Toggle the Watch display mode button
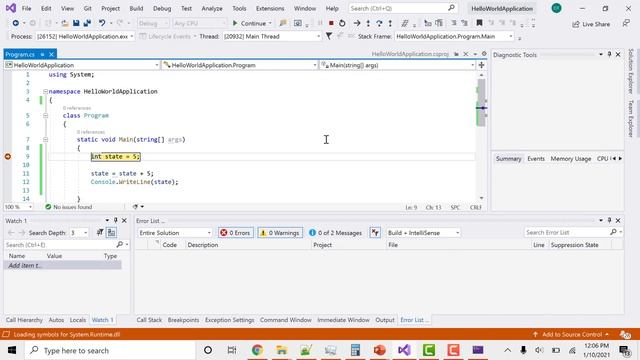Viewport: 640px width, 360px height. click(x=111, y=233)
